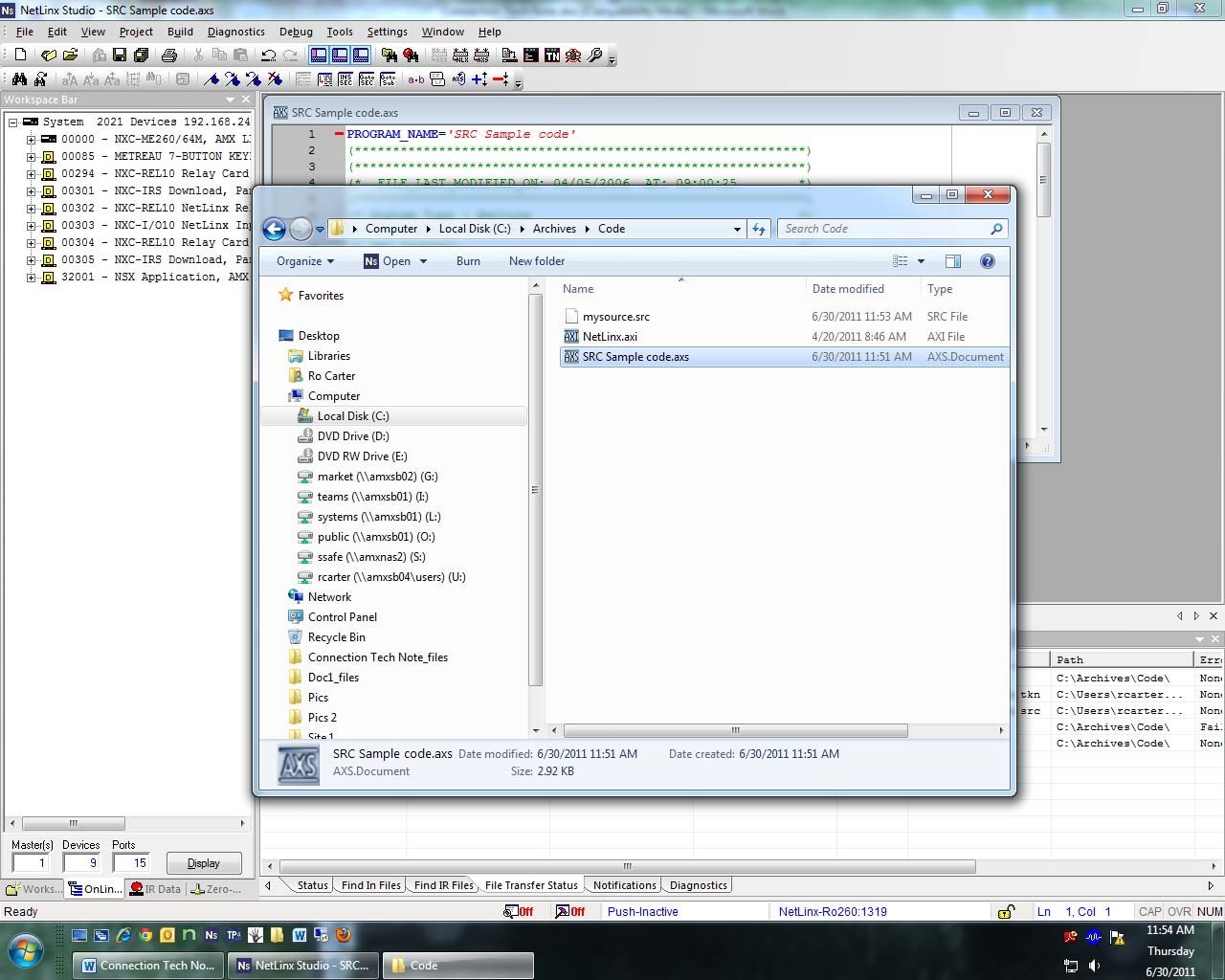Screen dimensions: 1225x980
Task: Expand device 32001 NSX Application node
Action: coord(32,278)
